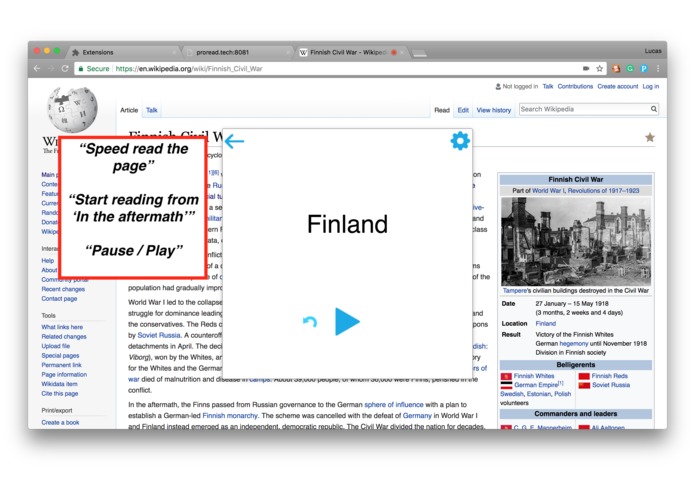Open the Finnish Reds belligerent link
This screenshot has height=494, width=695.
pos(609,376)
